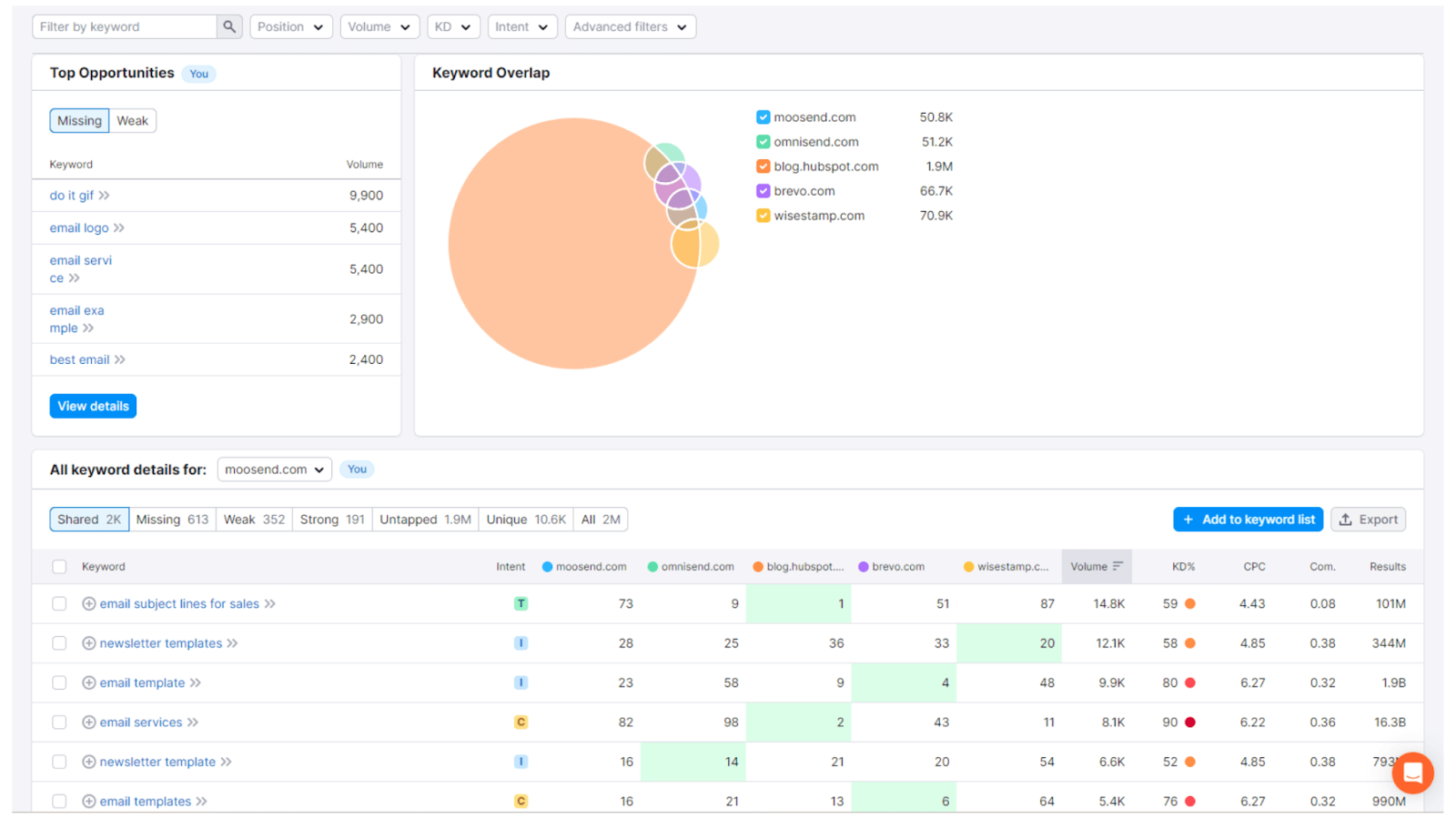Toggle the omnisend.com overlap checkbox
1456x819 pixels.
763,142
